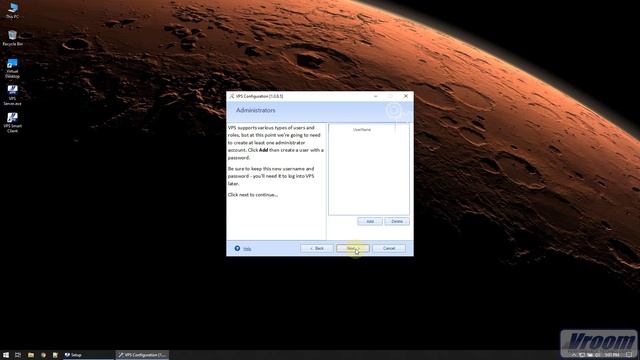640x360 pixels.
Task: Switch to the Setup taskbar window
Action: pyautogui.click(x=88, y=355)
